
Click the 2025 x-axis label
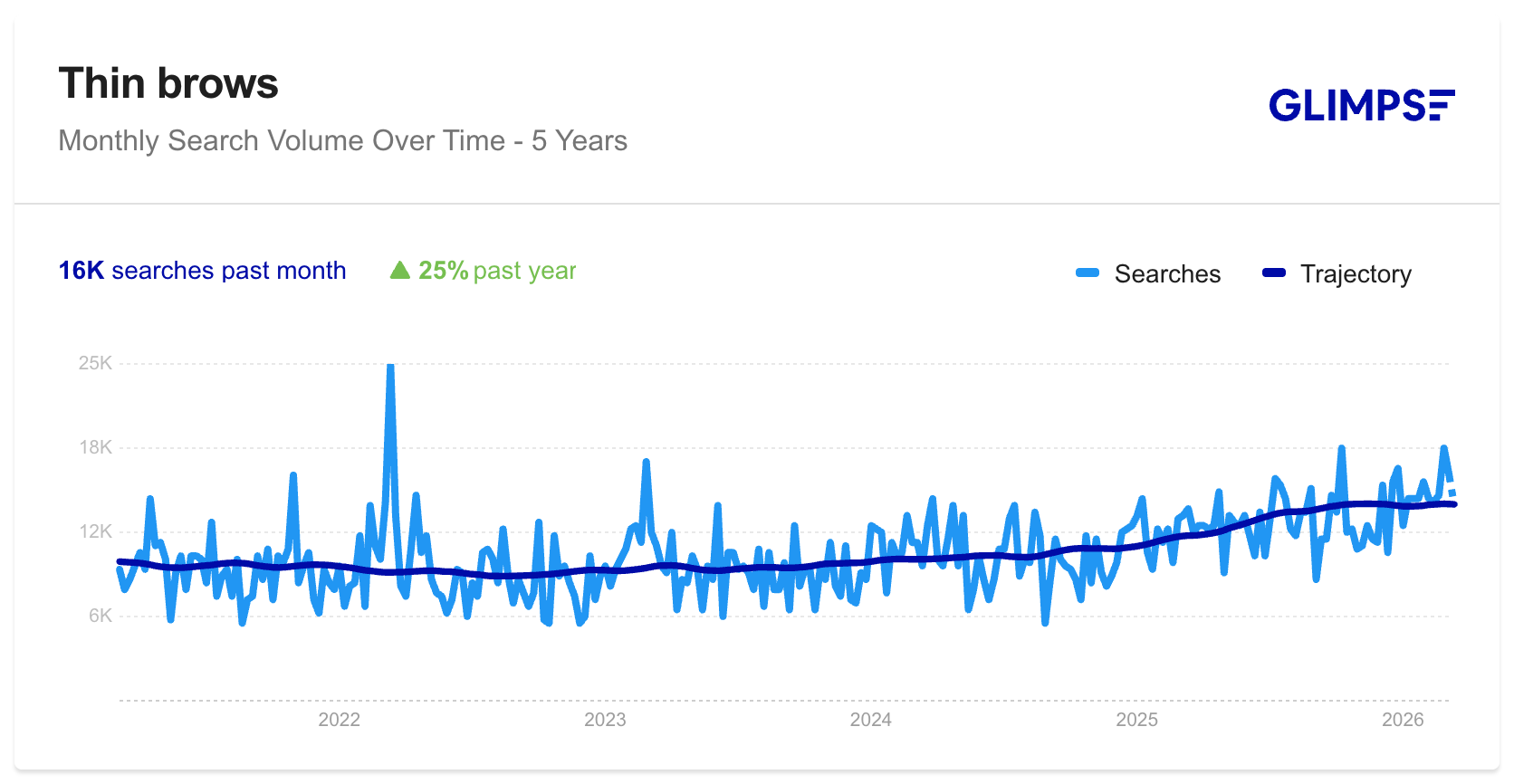tap(1136, 720)
